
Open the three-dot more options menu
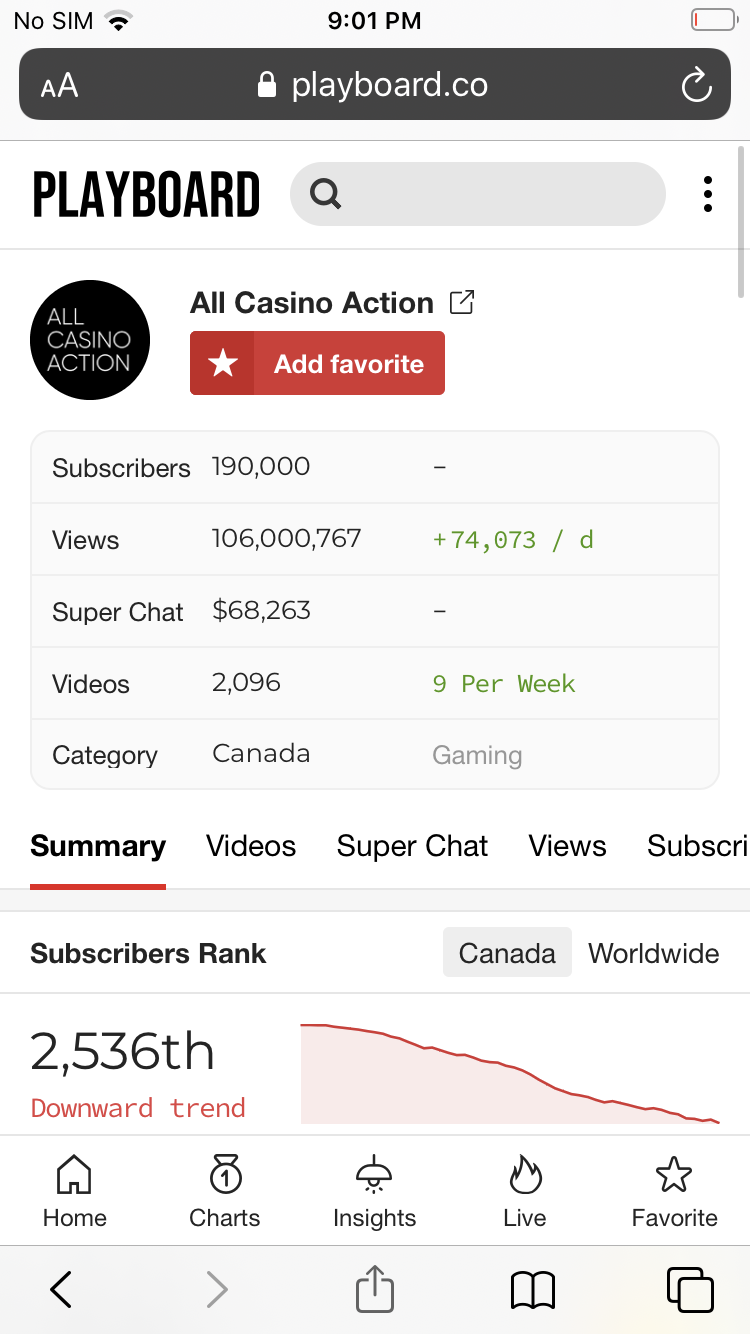point(707,194)
